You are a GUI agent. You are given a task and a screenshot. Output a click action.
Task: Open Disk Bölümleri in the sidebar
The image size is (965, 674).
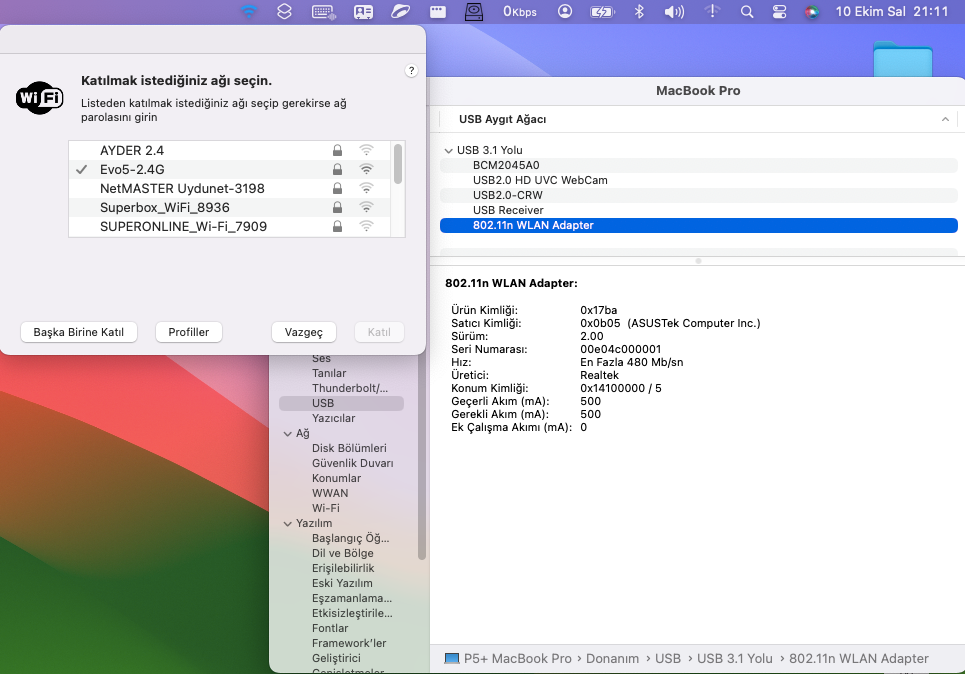pos(349,448)
